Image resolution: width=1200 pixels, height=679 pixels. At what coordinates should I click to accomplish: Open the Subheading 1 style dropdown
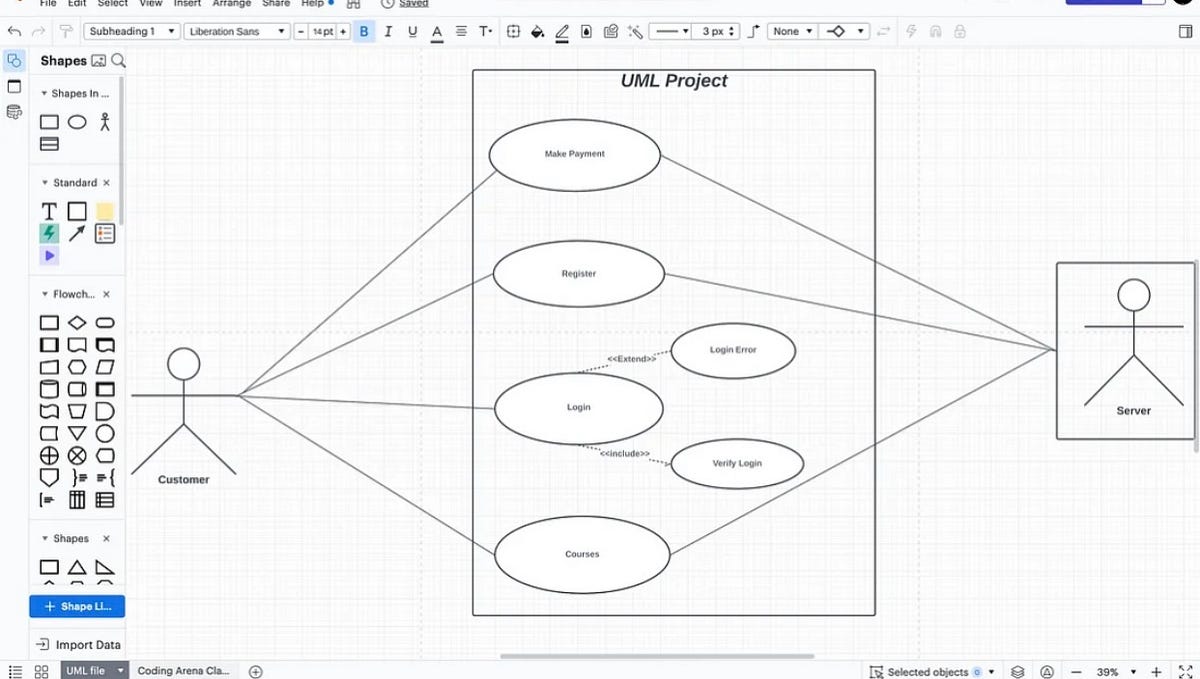(x=131, y=31)
